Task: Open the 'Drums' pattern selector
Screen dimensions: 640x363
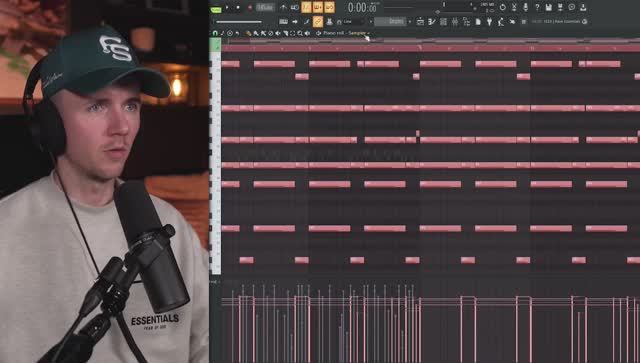Action: pos(390,21)
